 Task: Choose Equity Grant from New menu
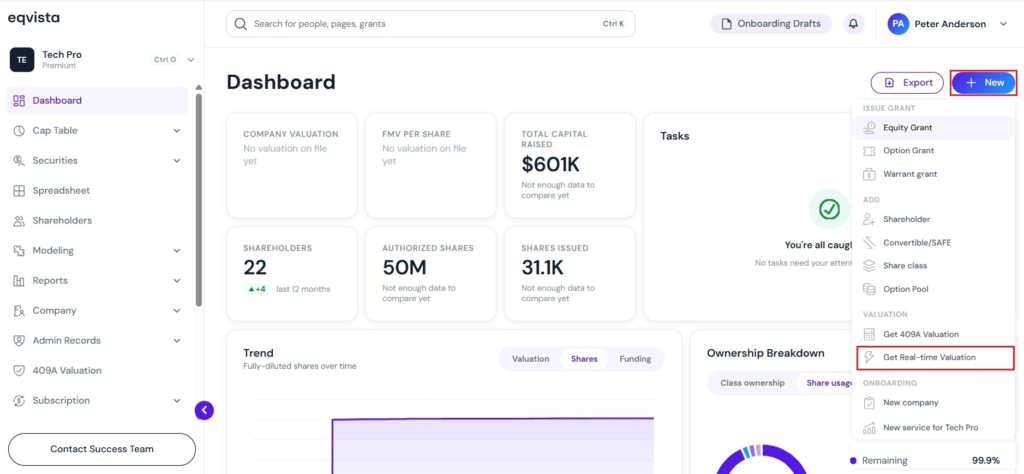933,128
